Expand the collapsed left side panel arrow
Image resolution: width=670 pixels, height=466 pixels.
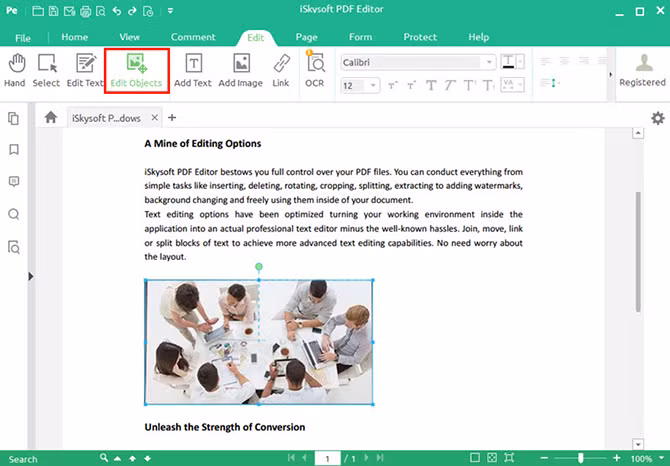coord(31,276)
